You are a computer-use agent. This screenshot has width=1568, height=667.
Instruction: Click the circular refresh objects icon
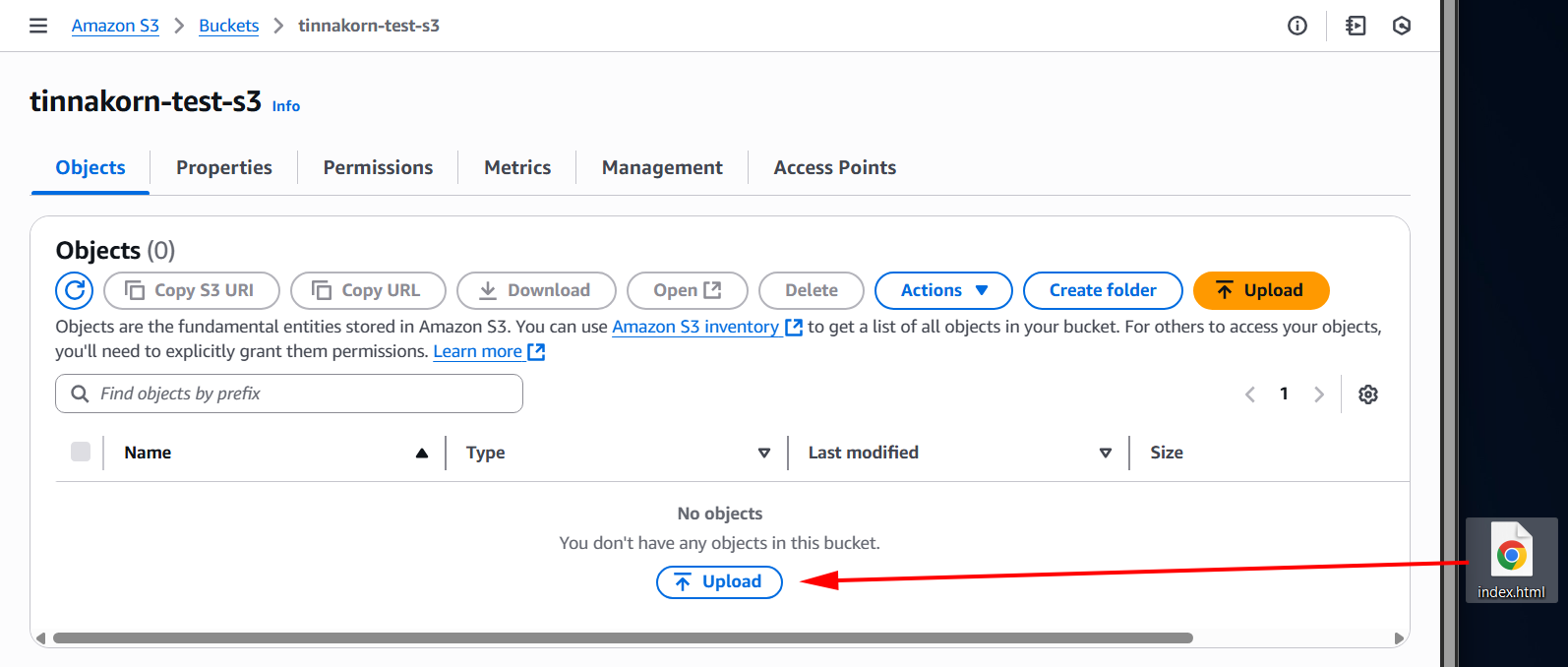tap(74, 290)
